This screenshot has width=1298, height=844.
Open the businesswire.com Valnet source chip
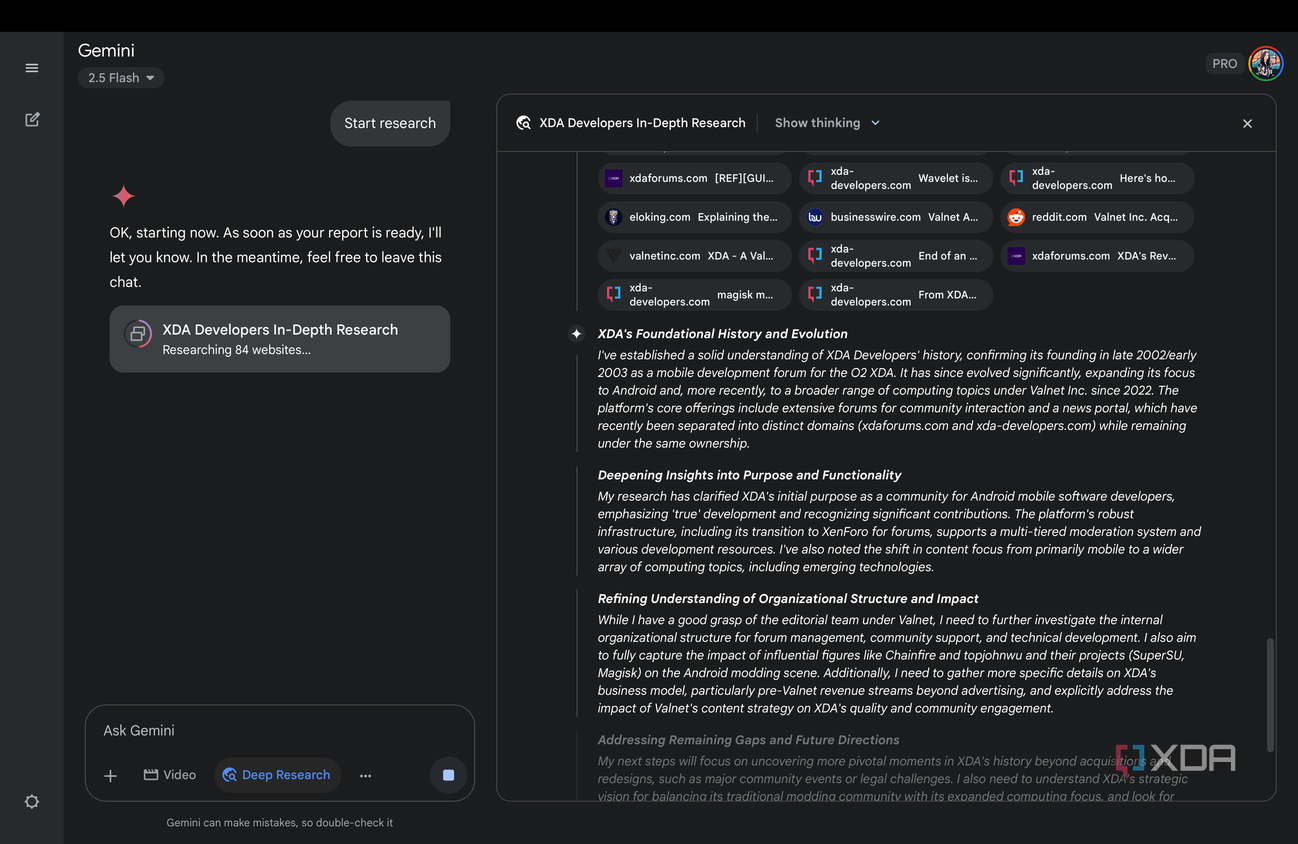[x=896, y=217]
